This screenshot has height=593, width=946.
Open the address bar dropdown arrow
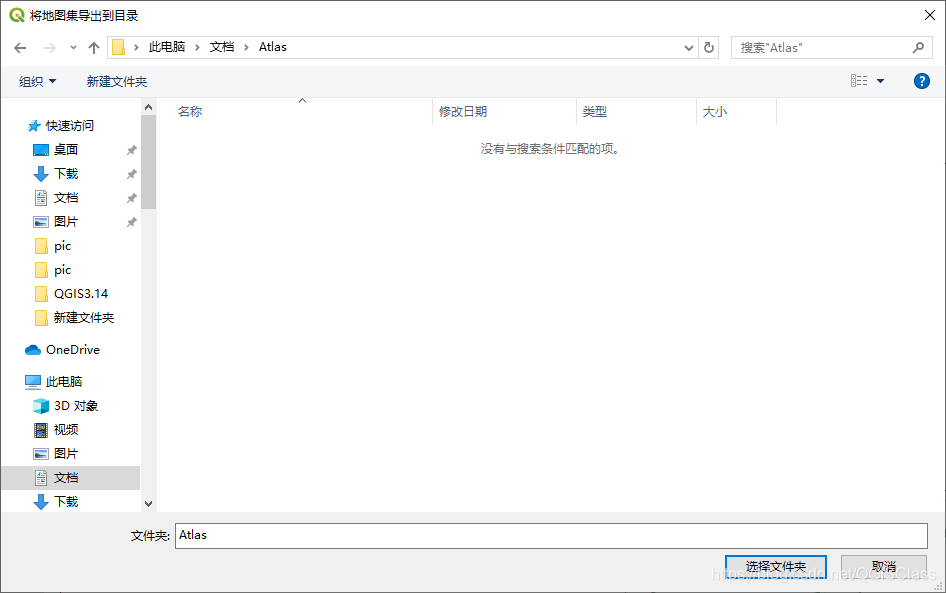pyautogui.click(x=689, y=47)
